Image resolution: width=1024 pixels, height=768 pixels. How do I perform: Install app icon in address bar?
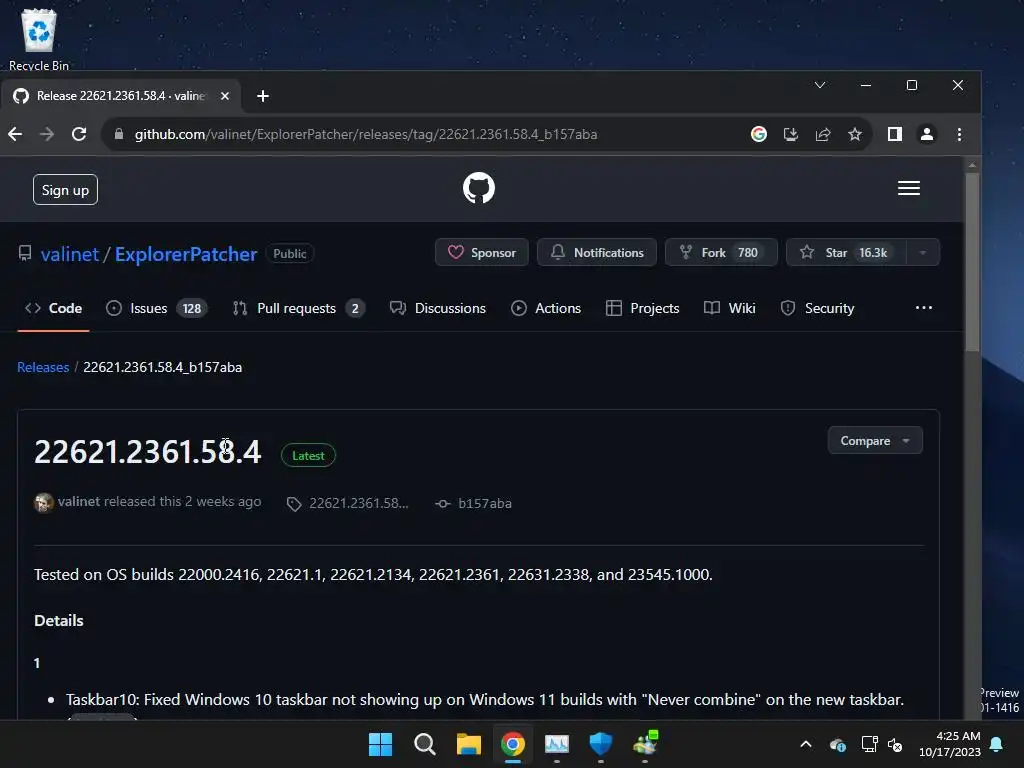(x=791, y=134)
